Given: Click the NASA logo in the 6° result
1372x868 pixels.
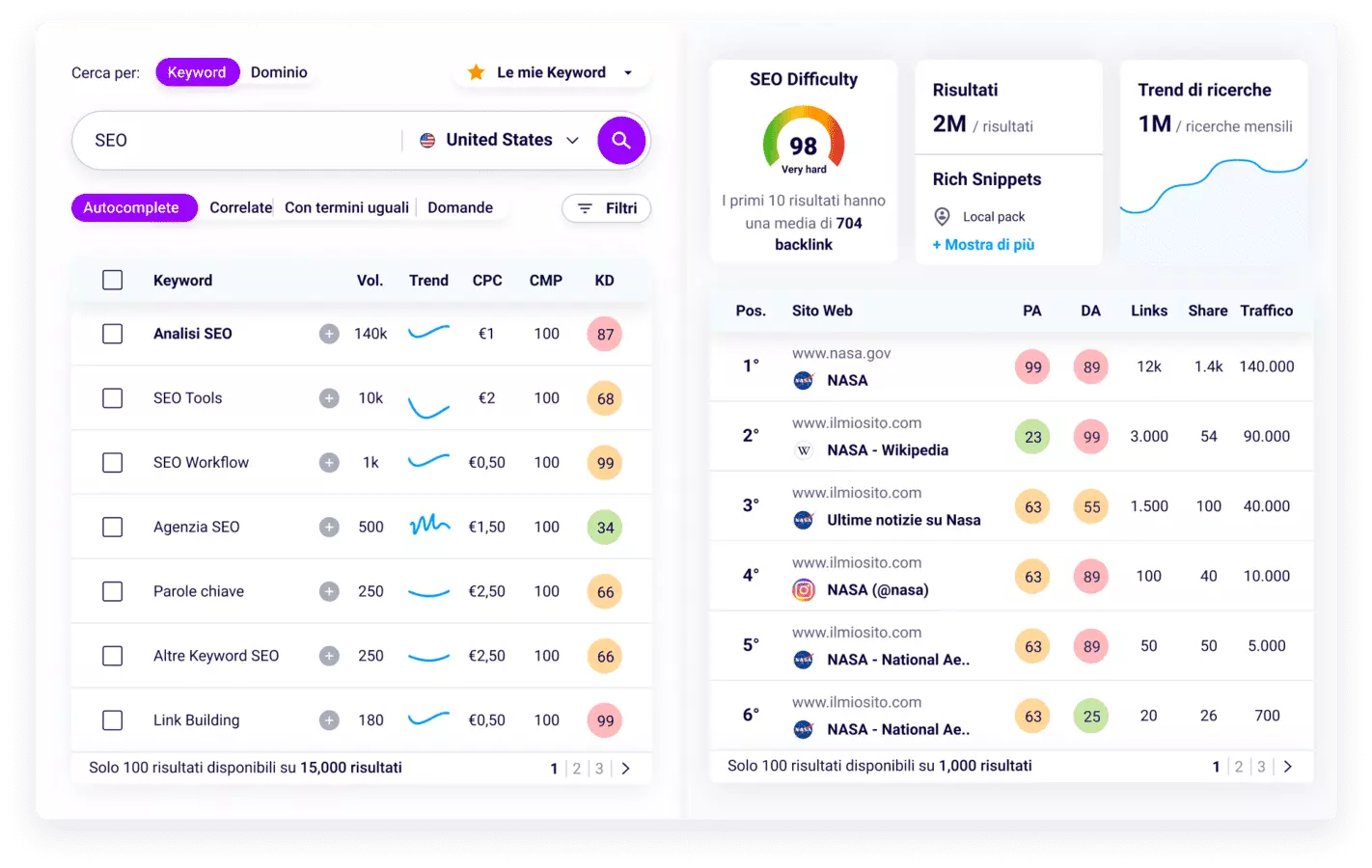Looking at the screenshot, I should click(803, 730).
